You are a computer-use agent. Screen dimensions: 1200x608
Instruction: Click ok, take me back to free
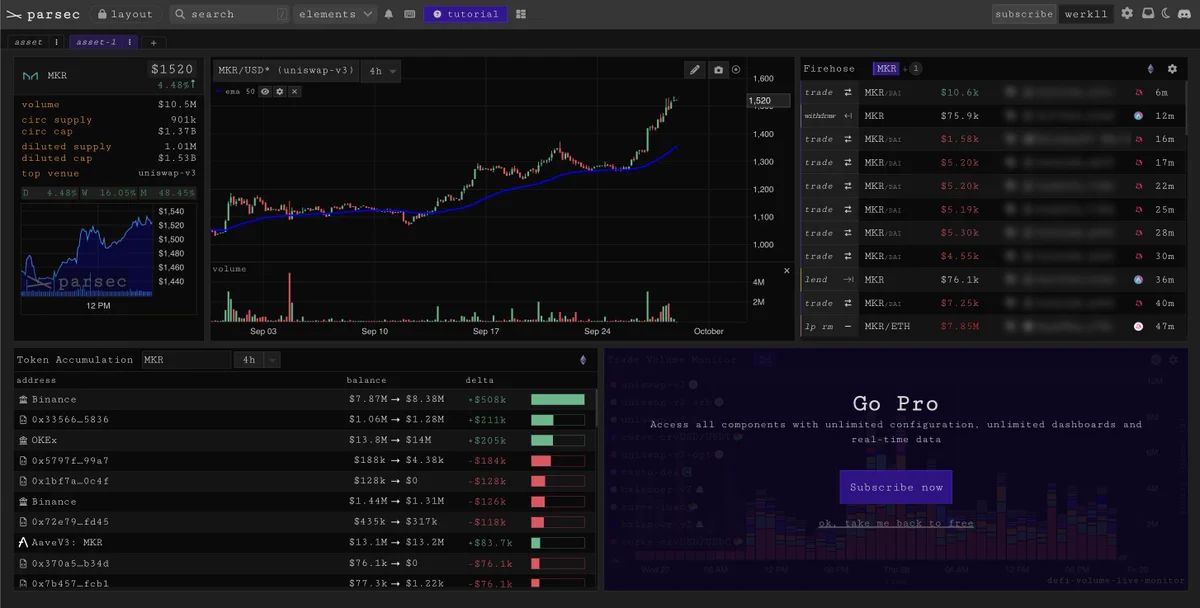coord(896,523)
